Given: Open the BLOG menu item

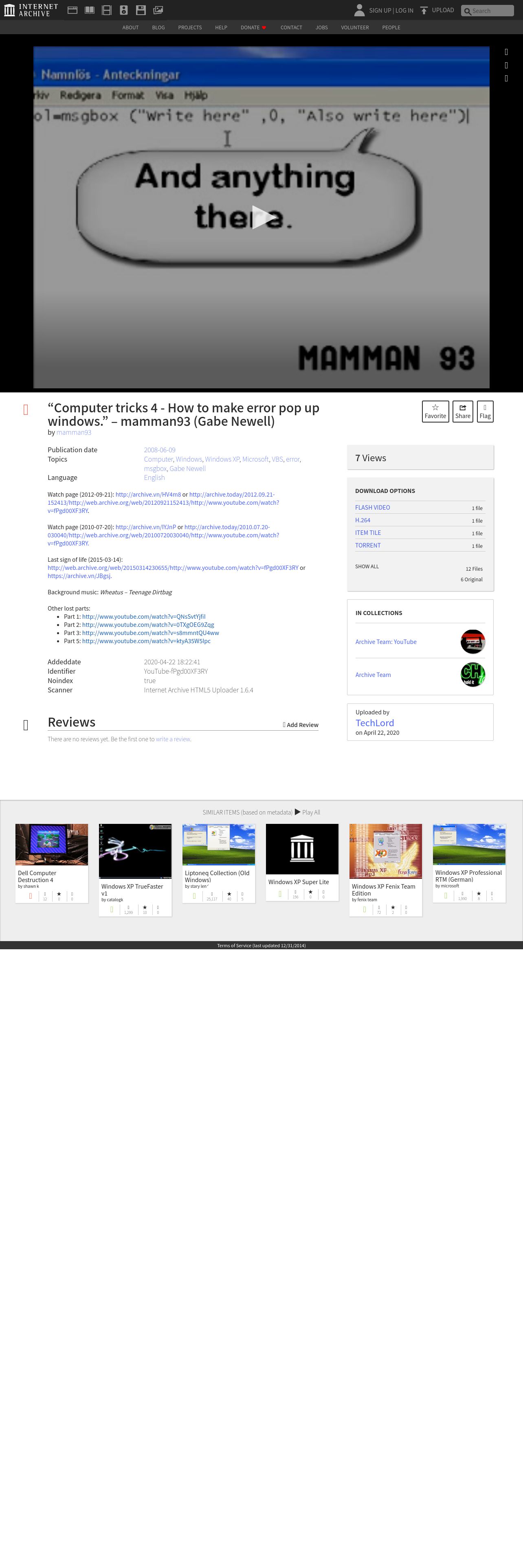Looking at the screenshot, I should coord(158,27).
